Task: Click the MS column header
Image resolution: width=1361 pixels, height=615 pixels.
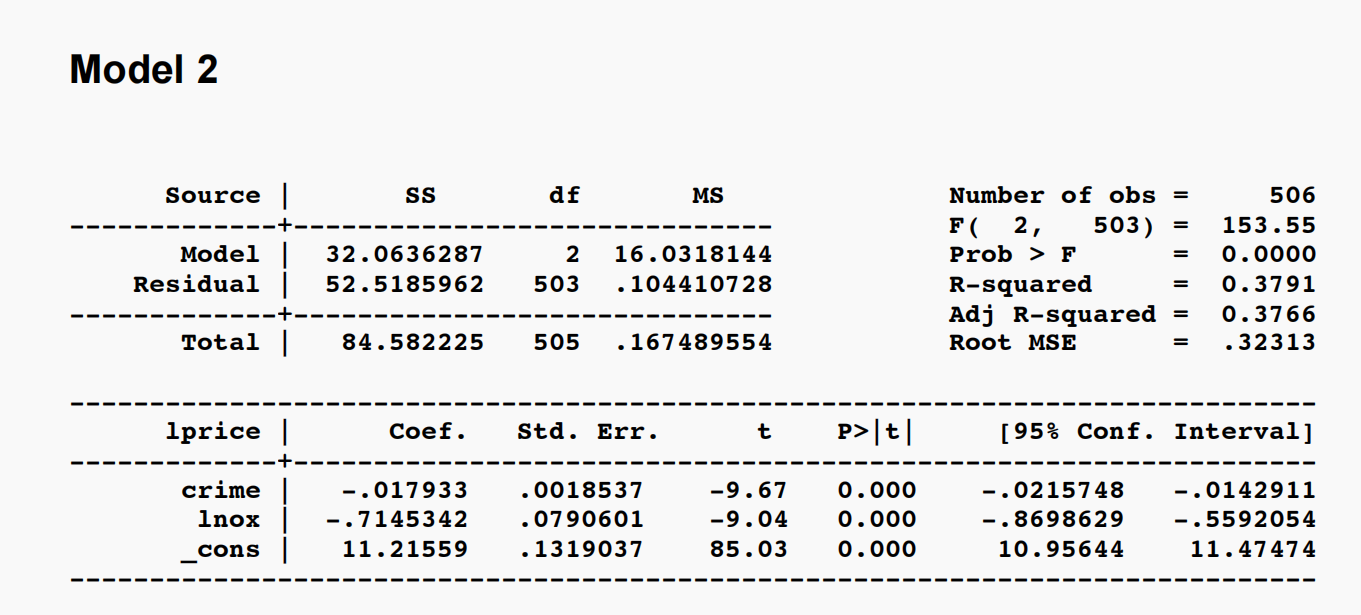Action: coord(705,195)
